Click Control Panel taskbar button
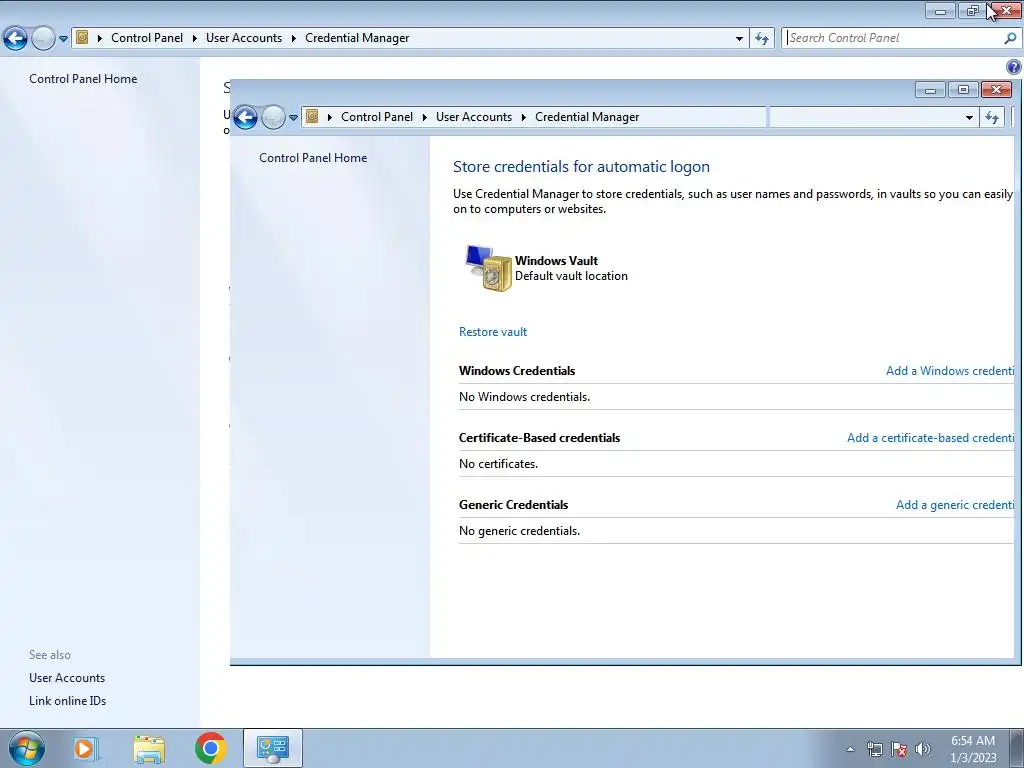Viewport: 1024px width, 768px height. (x=272, y=748)
